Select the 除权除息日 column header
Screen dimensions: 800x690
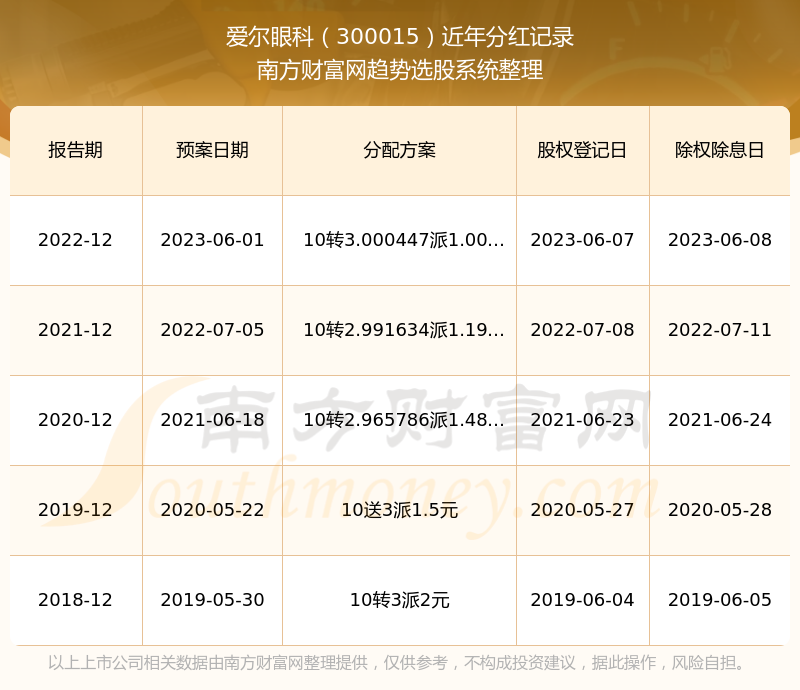pos(720,150)
